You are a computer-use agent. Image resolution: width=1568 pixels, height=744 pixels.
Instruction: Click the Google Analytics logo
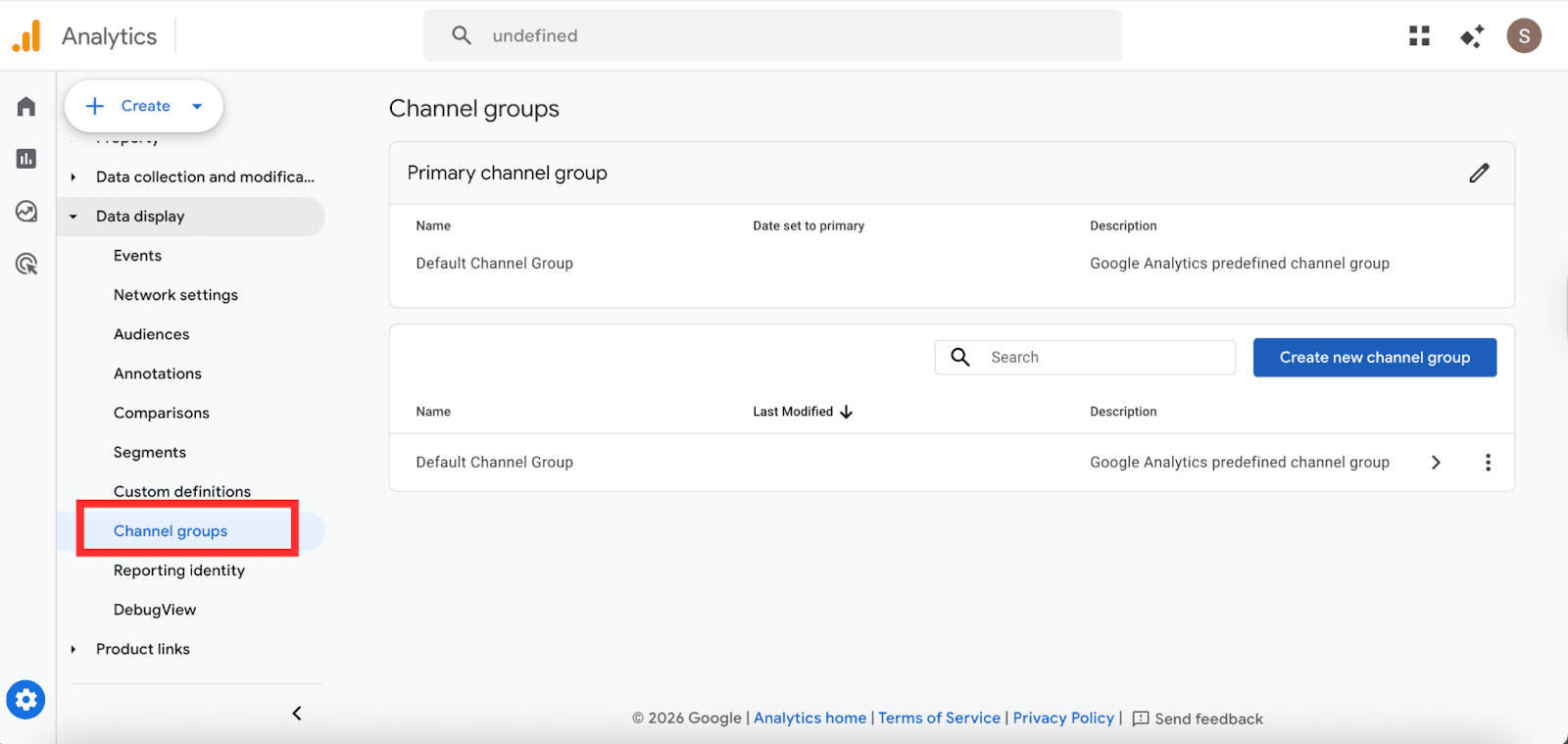27,36
